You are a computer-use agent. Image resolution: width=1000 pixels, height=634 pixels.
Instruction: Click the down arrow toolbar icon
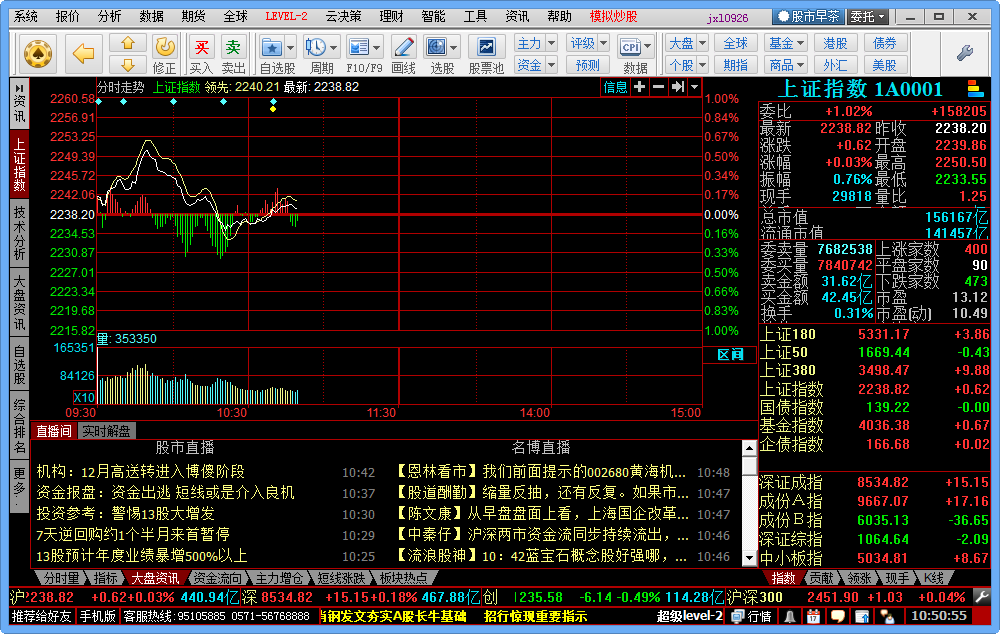pyautogui.click(x=128, y=64)
